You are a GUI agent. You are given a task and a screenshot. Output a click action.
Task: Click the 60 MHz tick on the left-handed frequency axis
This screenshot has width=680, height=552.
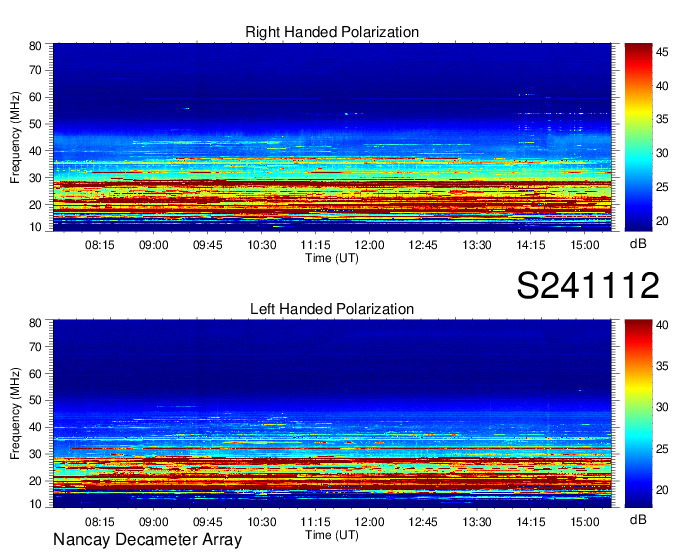pyautogui.click(x=35, y=373)
